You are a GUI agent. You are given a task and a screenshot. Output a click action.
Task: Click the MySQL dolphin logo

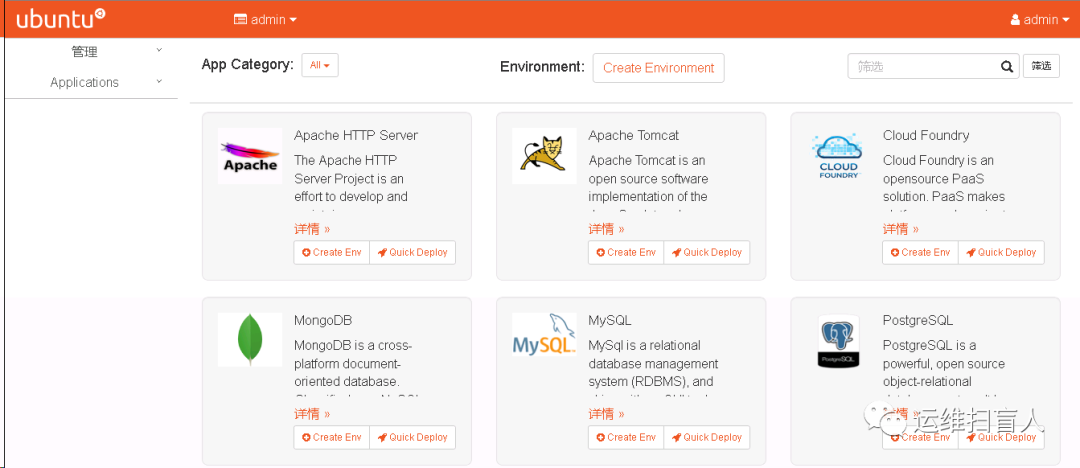[x=544, y=340]
